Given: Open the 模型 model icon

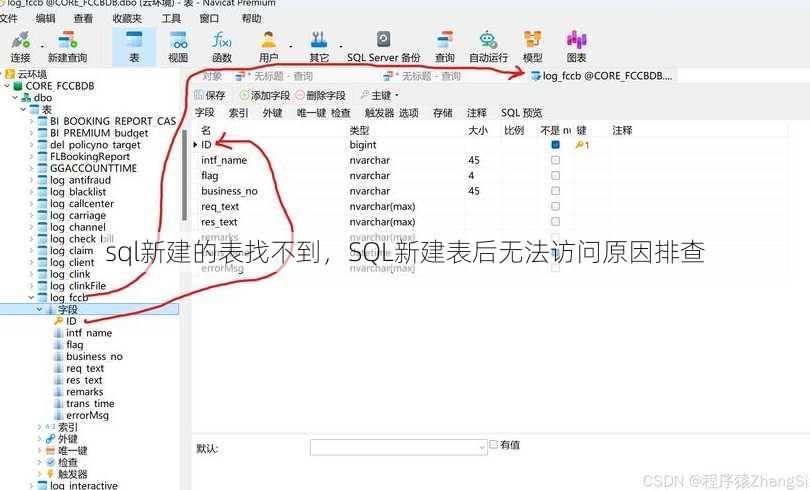Looking at the screenshot, I should coord(533,46).
